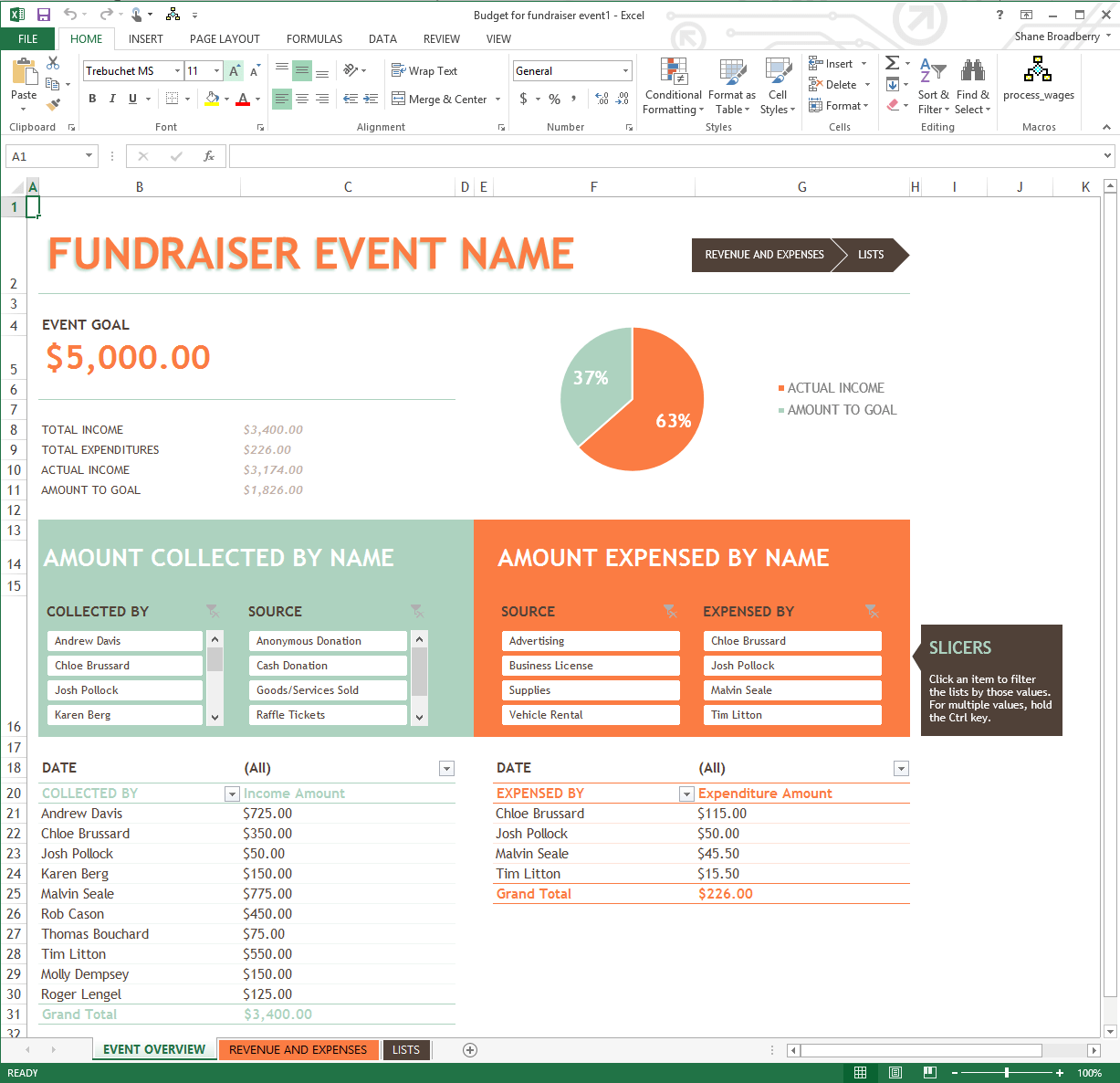Clear filter on Collected By slicer
The height and width of the screenshot is (1083, 1120).
pyautogui.click(x=213, y=611)
